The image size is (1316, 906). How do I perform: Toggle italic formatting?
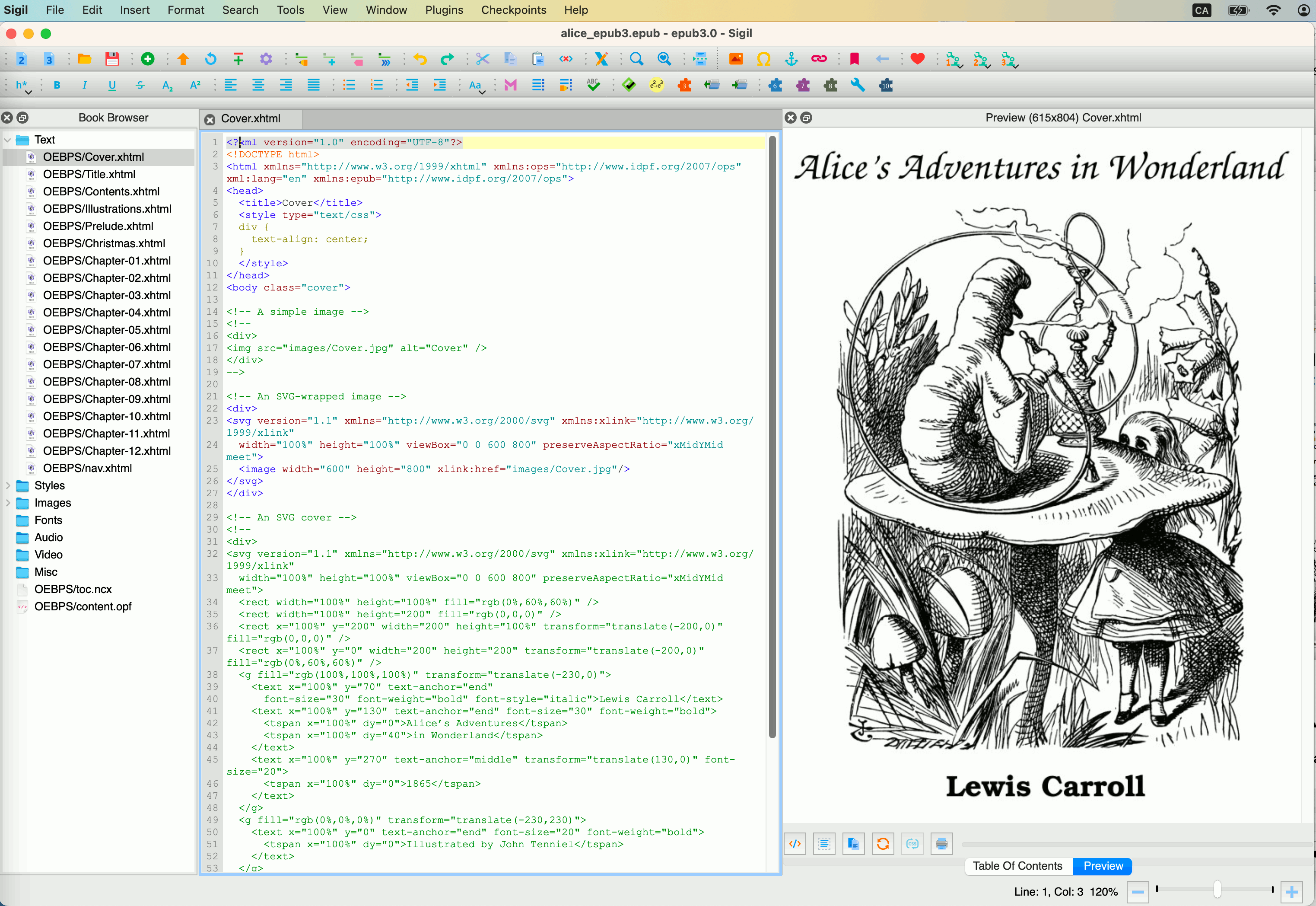click(85, 85)
